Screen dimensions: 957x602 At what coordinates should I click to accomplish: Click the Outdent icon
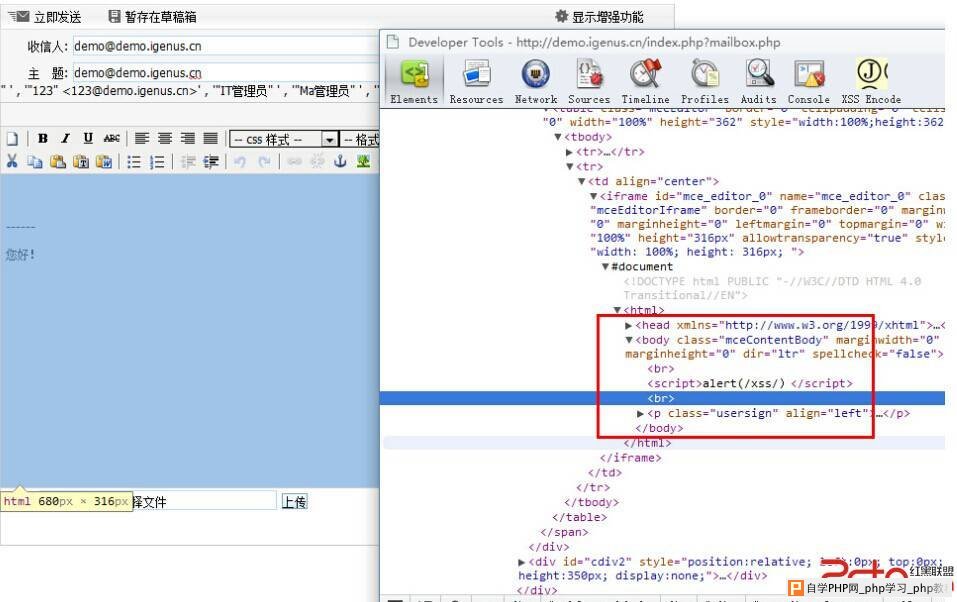[x=187, y=161]
